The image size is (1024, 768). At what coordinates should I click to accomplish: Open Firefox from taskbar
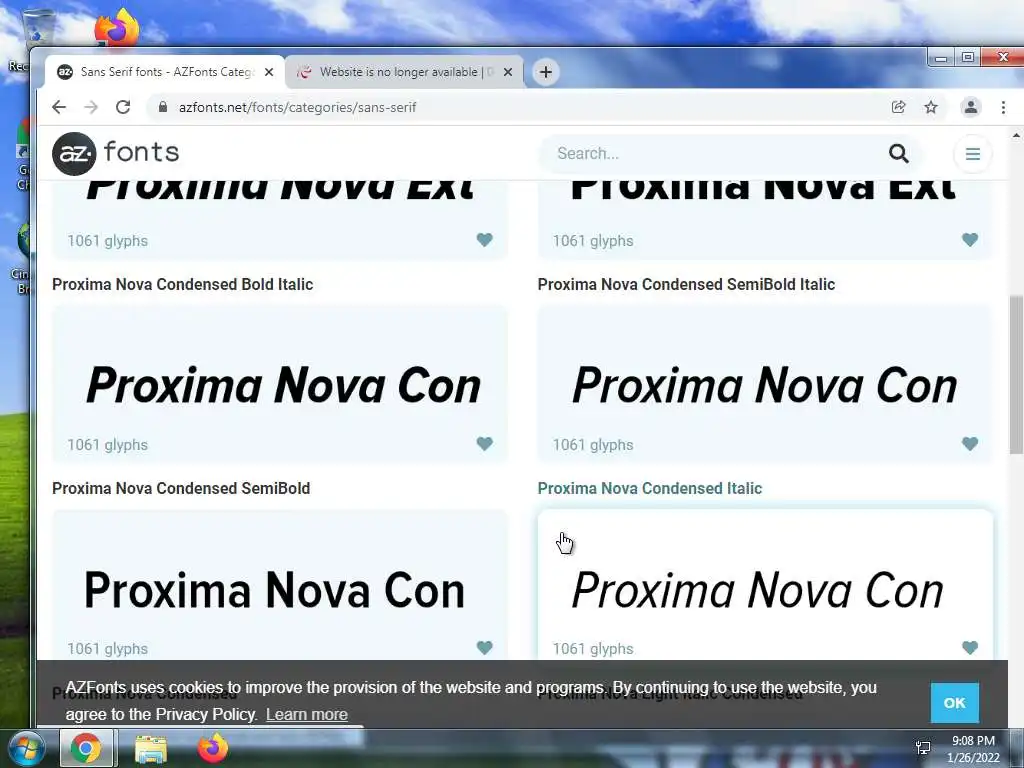213,748
